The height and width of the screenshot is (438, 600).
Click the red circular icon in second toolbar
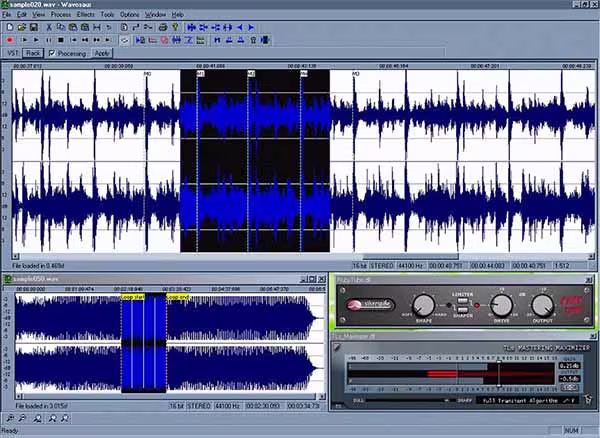[x=165, y=40]
